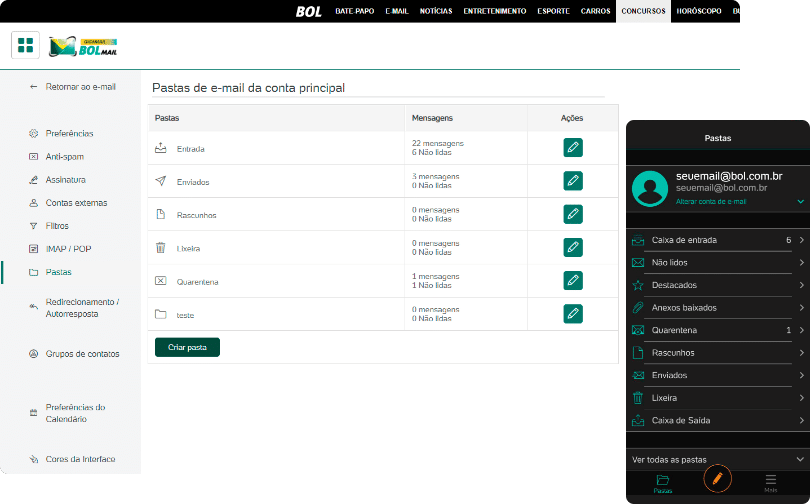The image size is (810, 504).
Task: Open Anti-spam settings in sidebar
Action: 65,156
